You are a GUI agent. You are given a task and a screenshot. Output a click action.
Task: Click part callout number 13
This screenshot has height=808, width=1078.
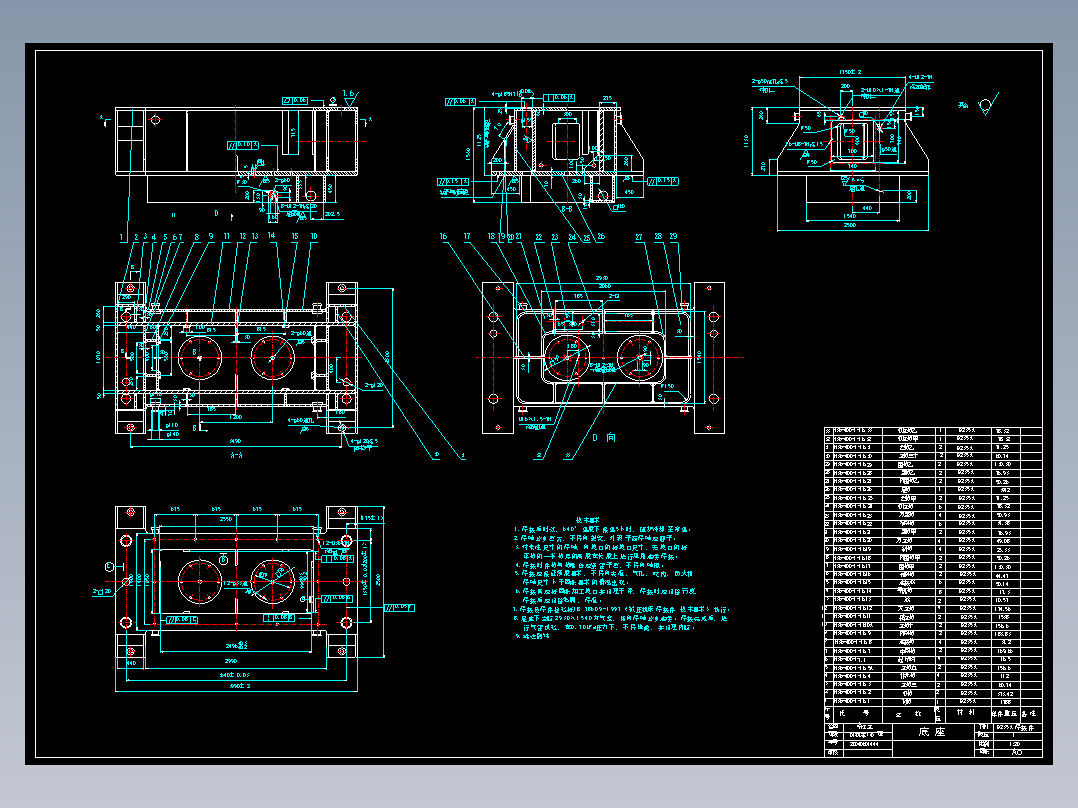tap(255, 237)
